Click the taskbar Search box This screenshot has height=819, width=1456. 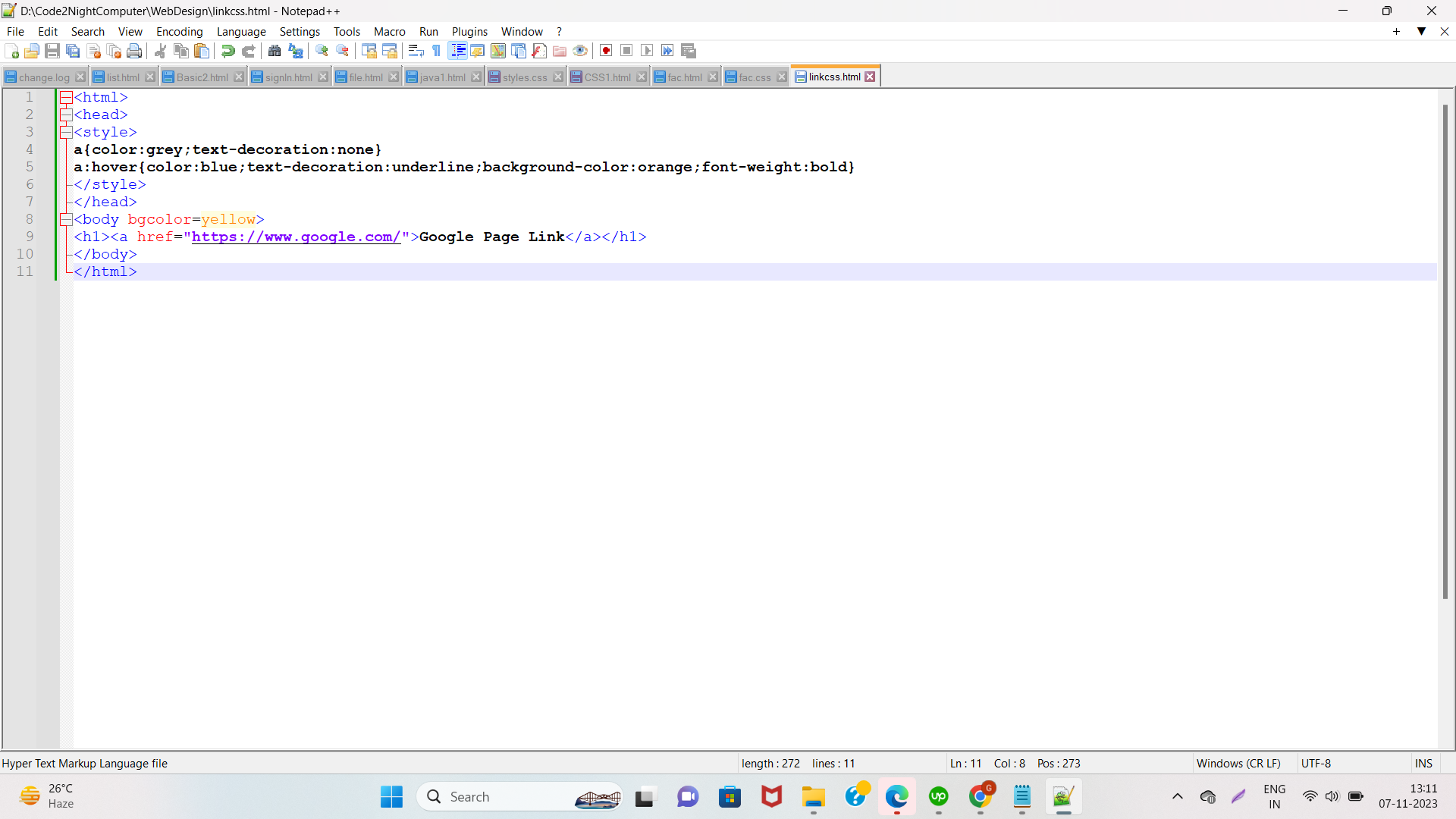(x=519, y=796)
